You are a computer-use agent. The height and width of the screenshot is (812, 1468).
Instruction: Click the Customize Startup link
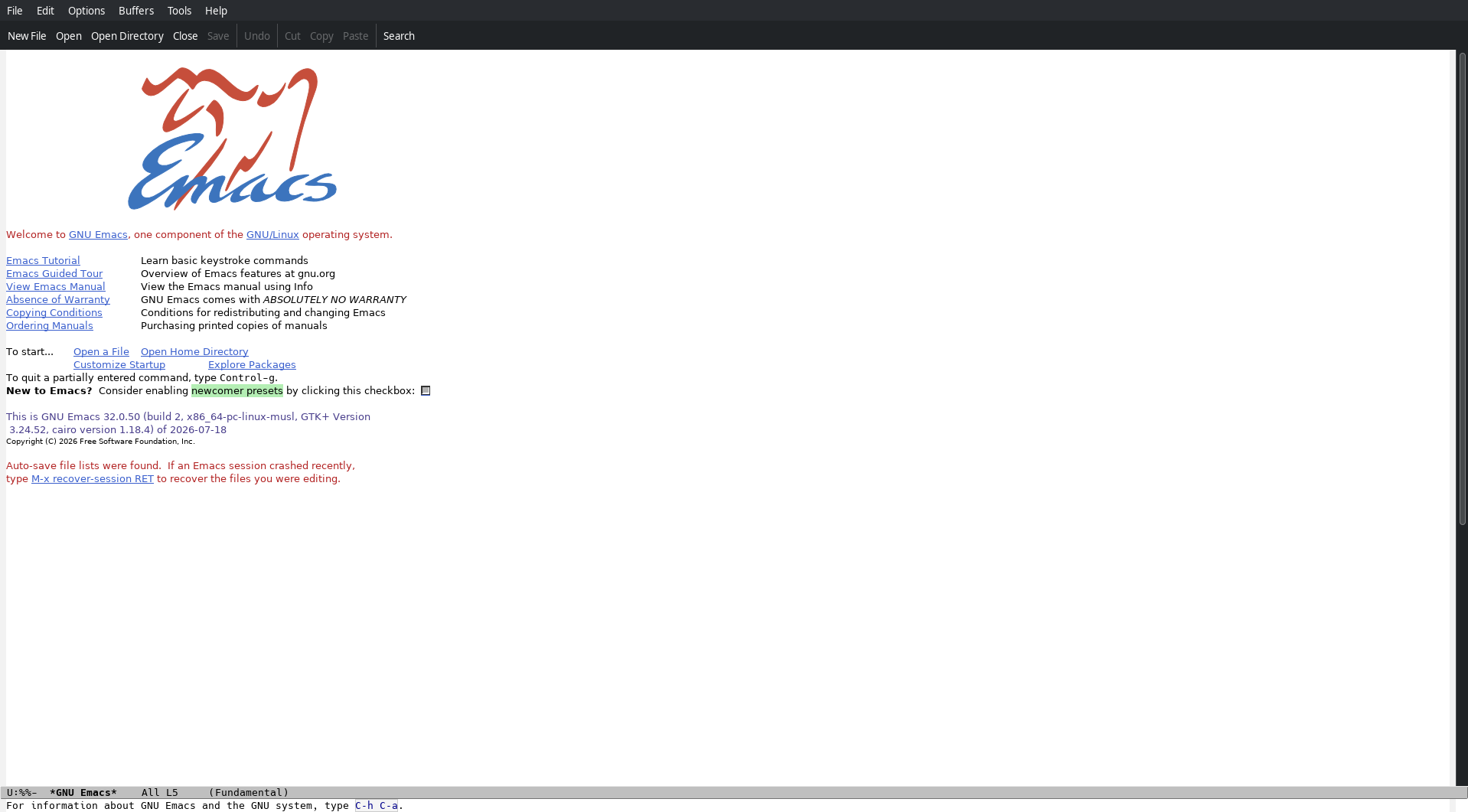point(119,365)
